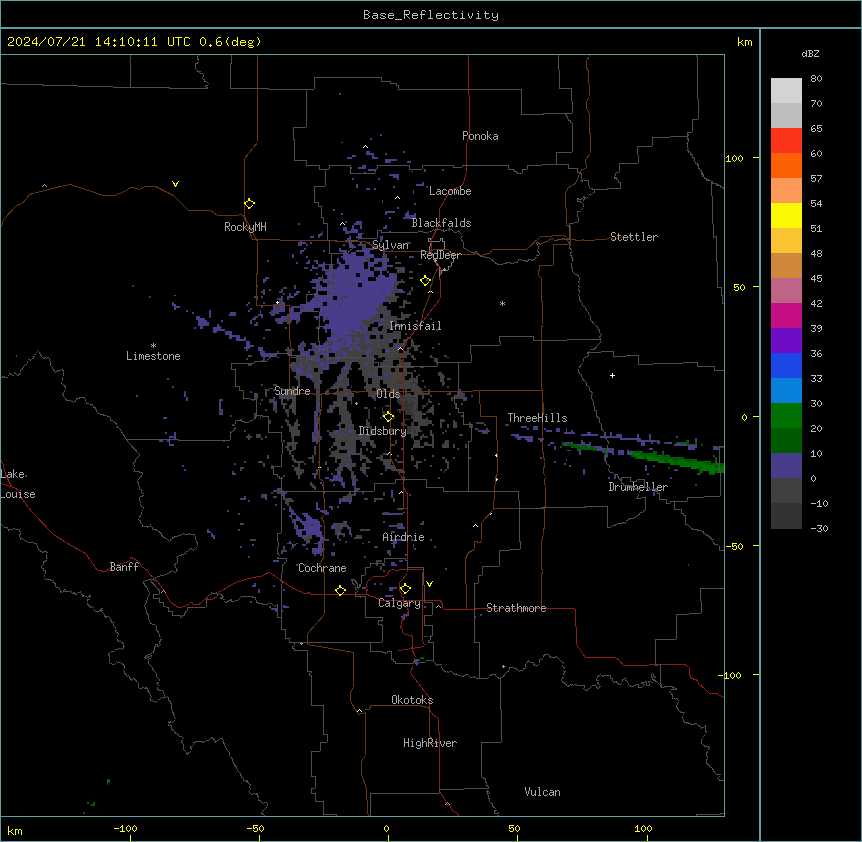Select the pink 45–42 dBZ legend swatch
The image size is (862, 842).
point(786,291)
